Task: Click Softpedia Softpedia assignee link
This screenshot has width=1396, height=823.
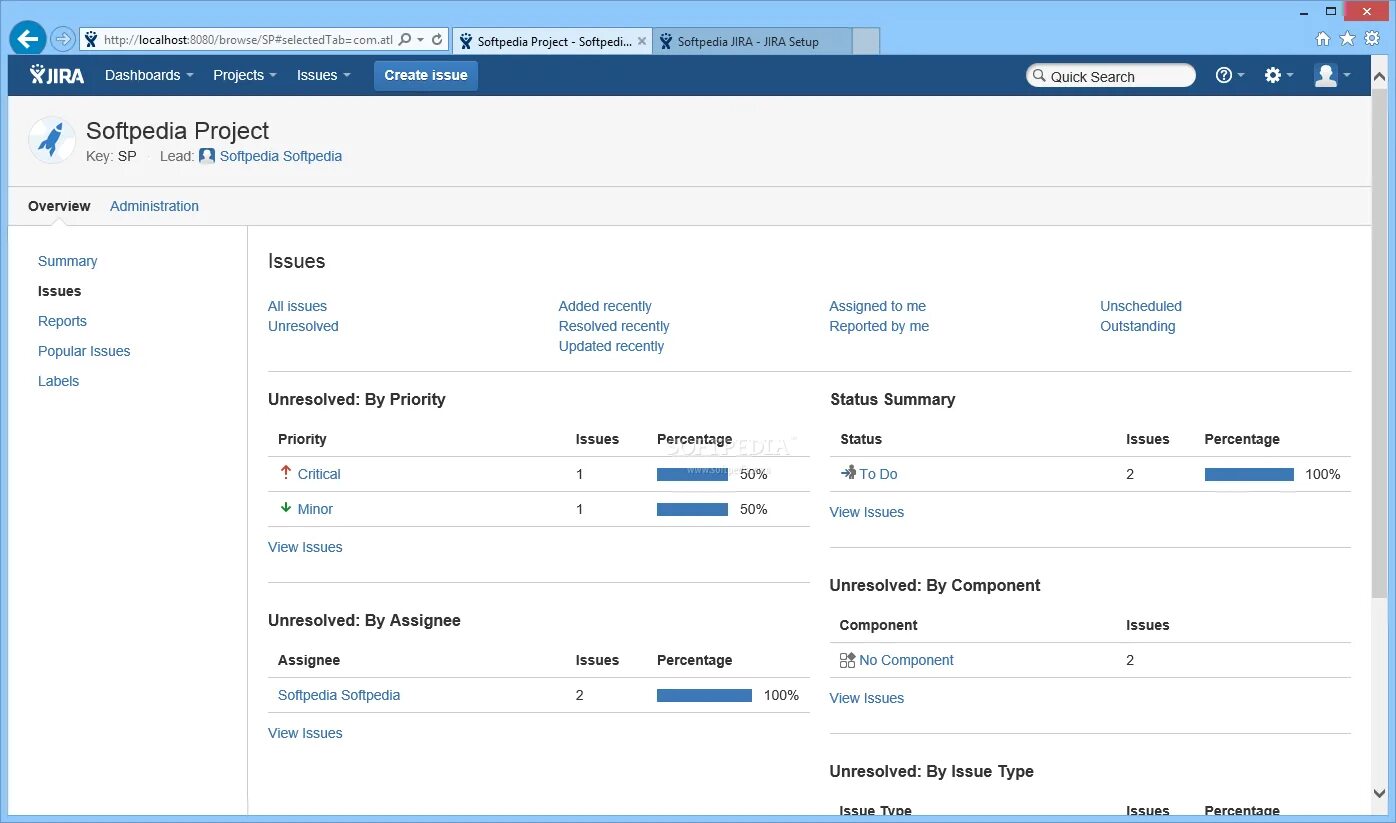Action: (x=339, y=695)
